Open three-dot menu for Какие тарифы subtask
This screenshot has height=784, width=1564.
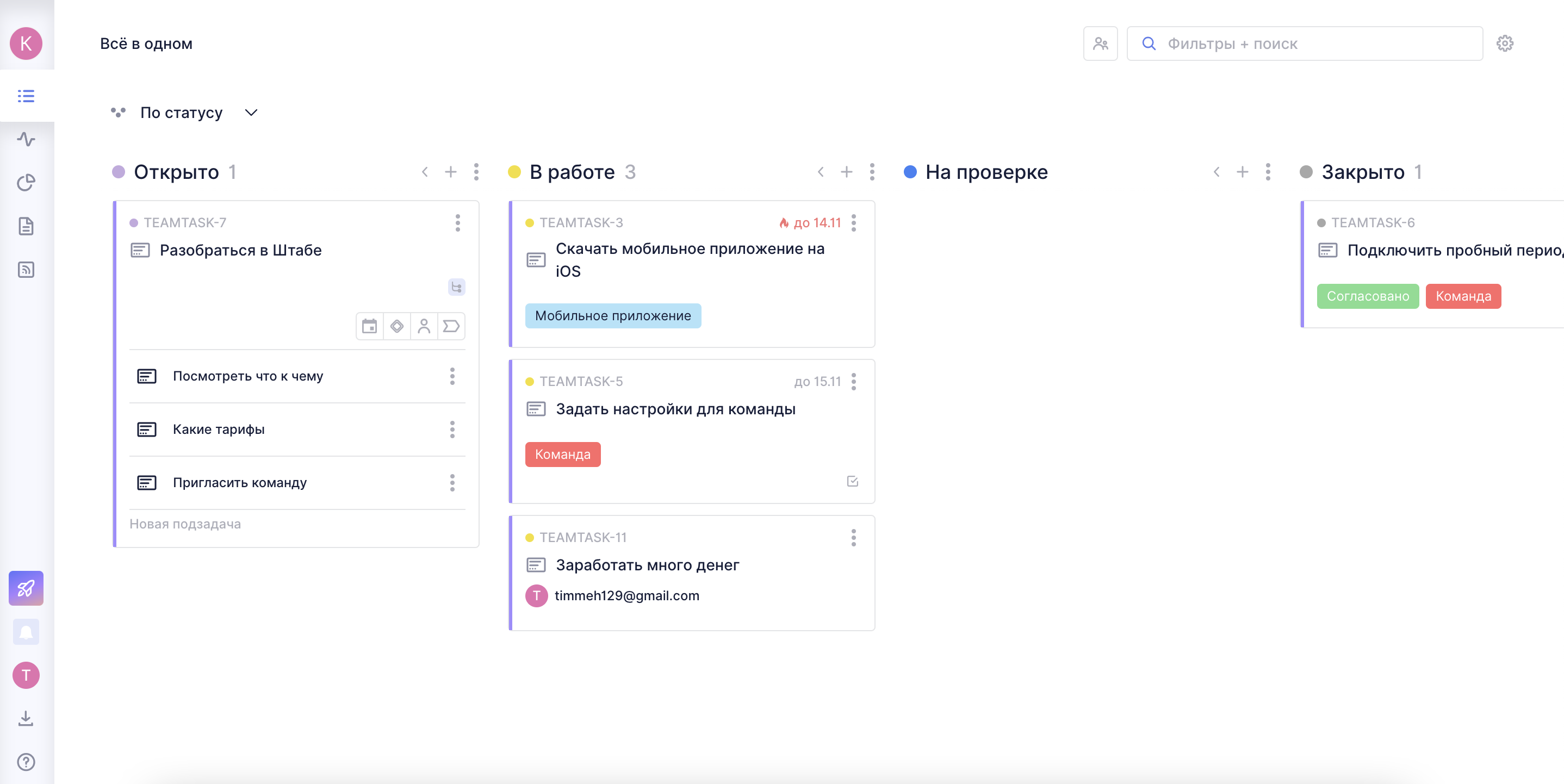point(452,430)
